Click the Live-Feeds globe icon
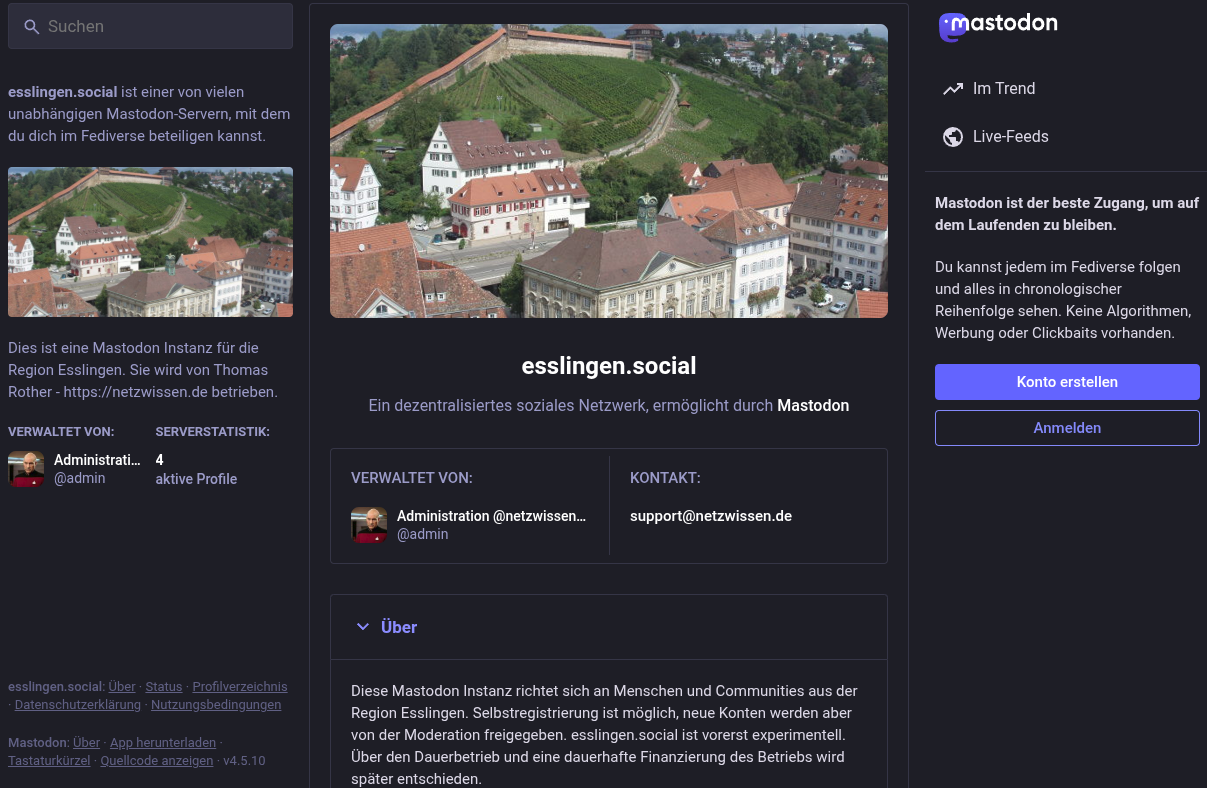 pyautogui.click(x=953, y=137)
